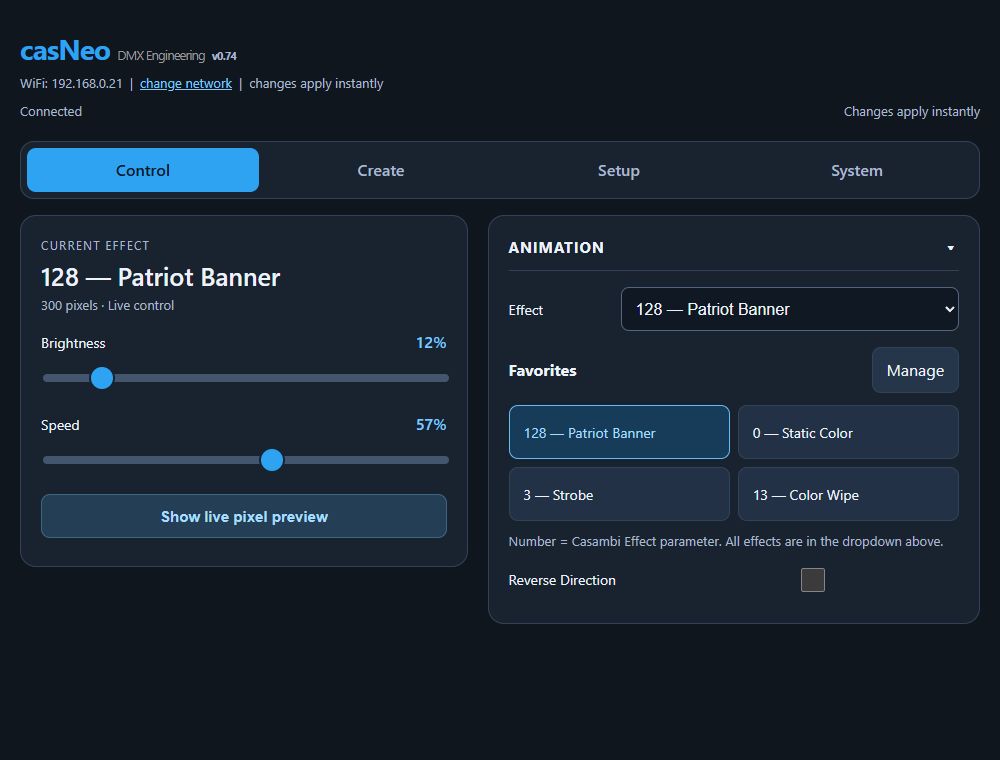Click the Favorites heading
The image size is (1000, 760).
(542, 370)
